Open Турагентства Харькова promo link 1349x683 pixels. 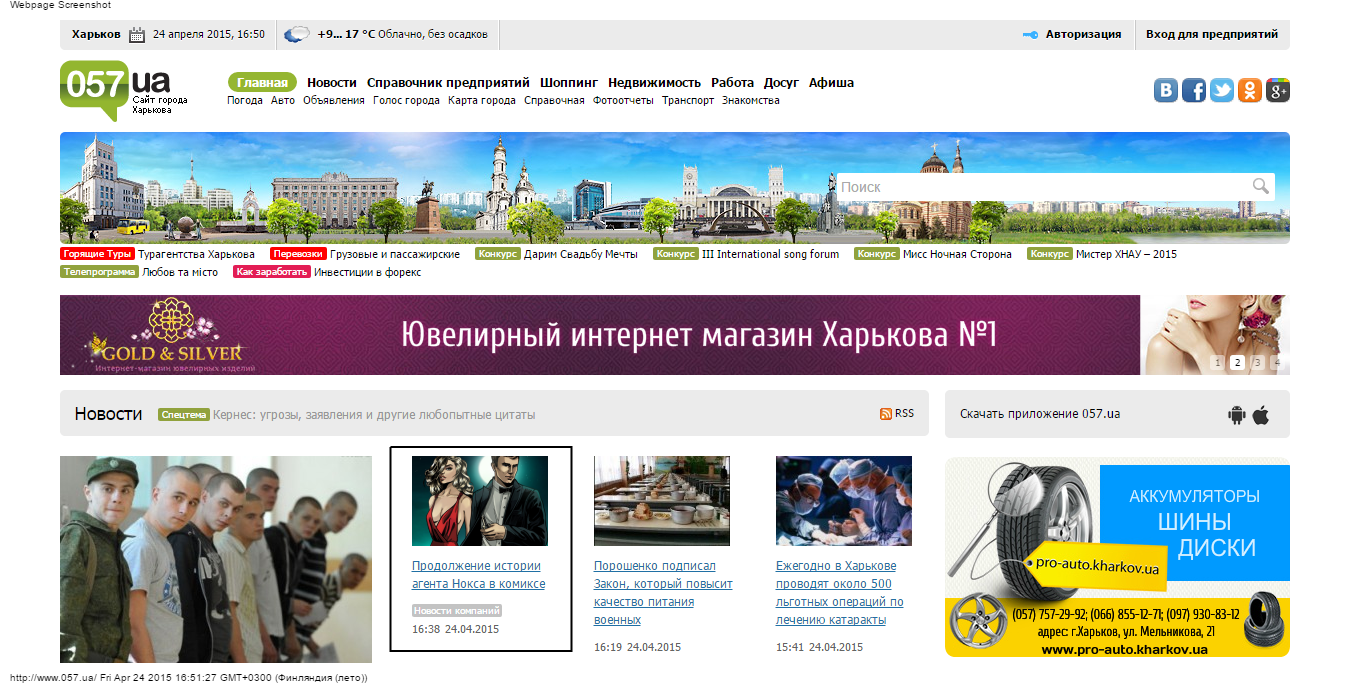pyautogui.click(x=196, y=254)
